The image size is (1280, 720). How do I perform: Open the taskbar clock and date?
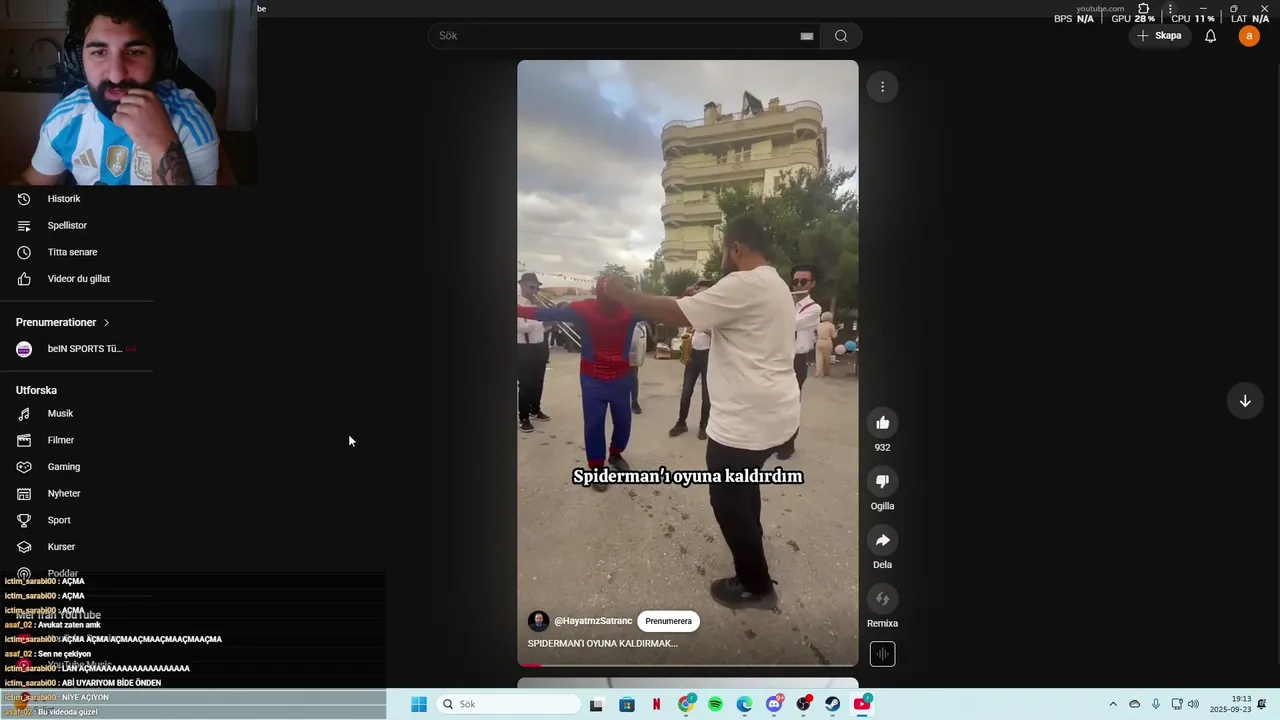(x=1231, y=704)
